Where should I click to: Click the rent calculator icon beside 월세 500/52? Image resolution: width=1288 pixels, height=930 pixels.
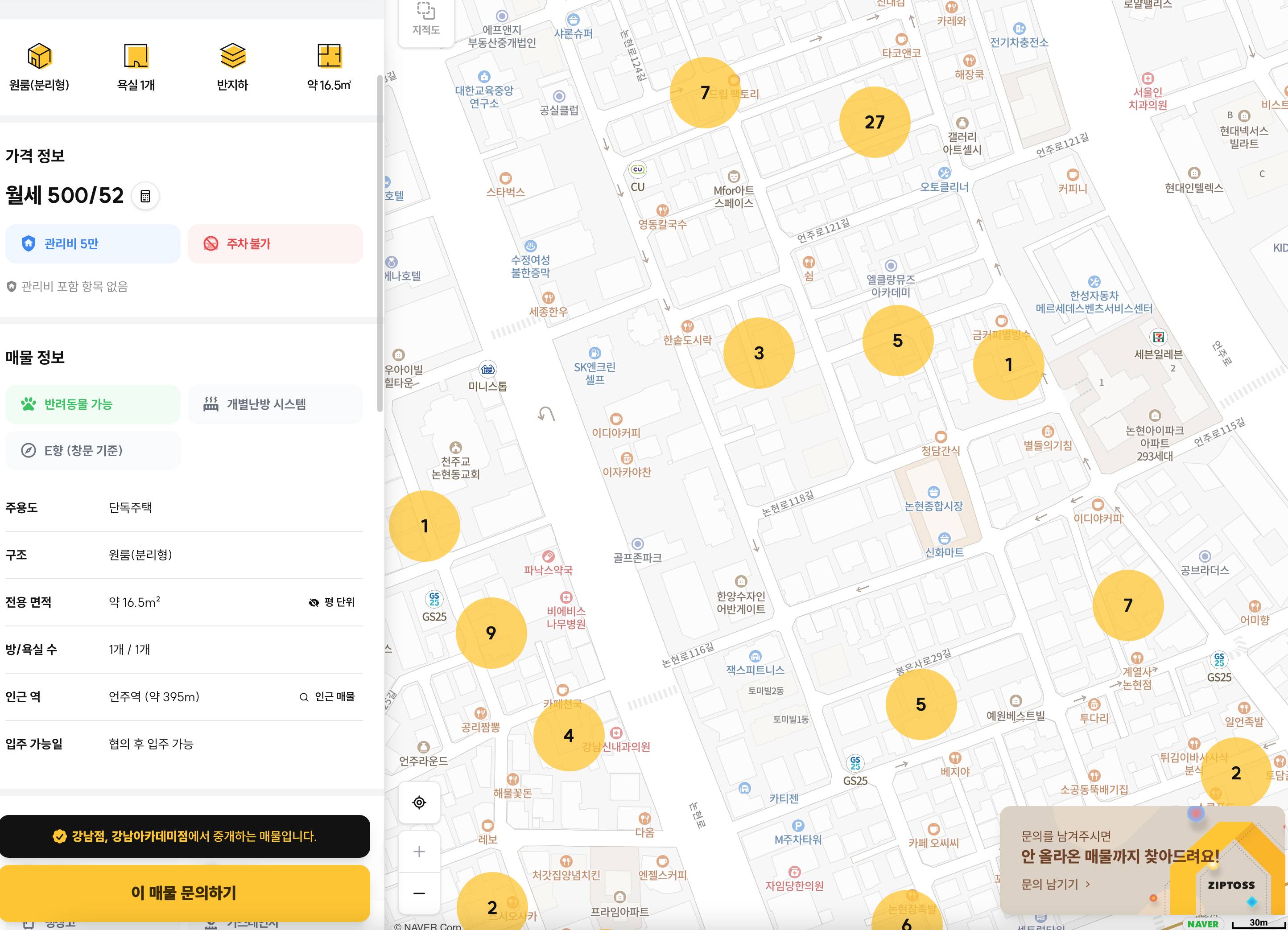[145, 196]
